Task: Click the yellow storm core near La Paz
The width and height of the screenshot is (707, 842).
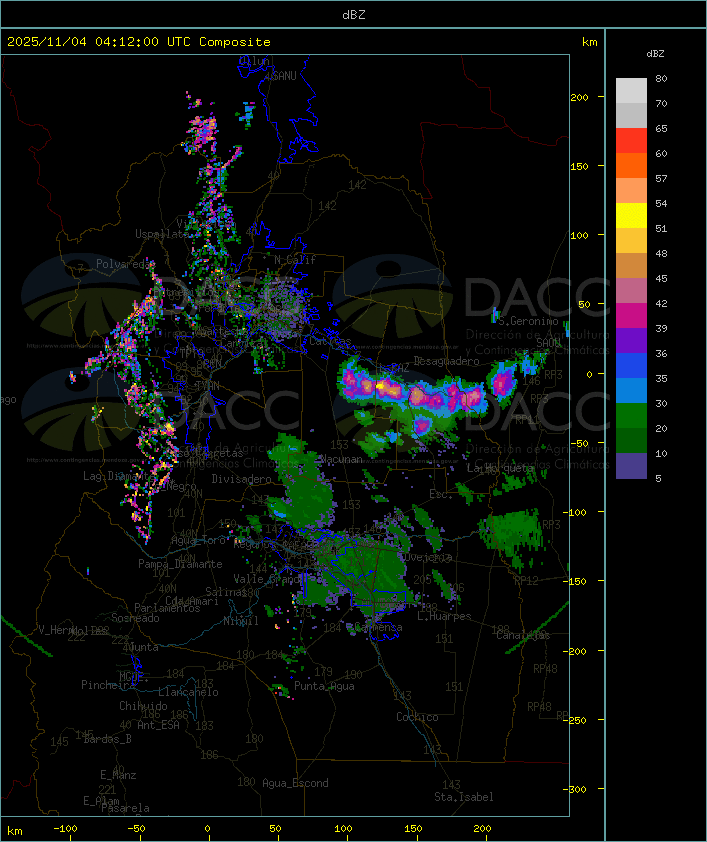Action: pyautogui.click(x=380, y=386)
